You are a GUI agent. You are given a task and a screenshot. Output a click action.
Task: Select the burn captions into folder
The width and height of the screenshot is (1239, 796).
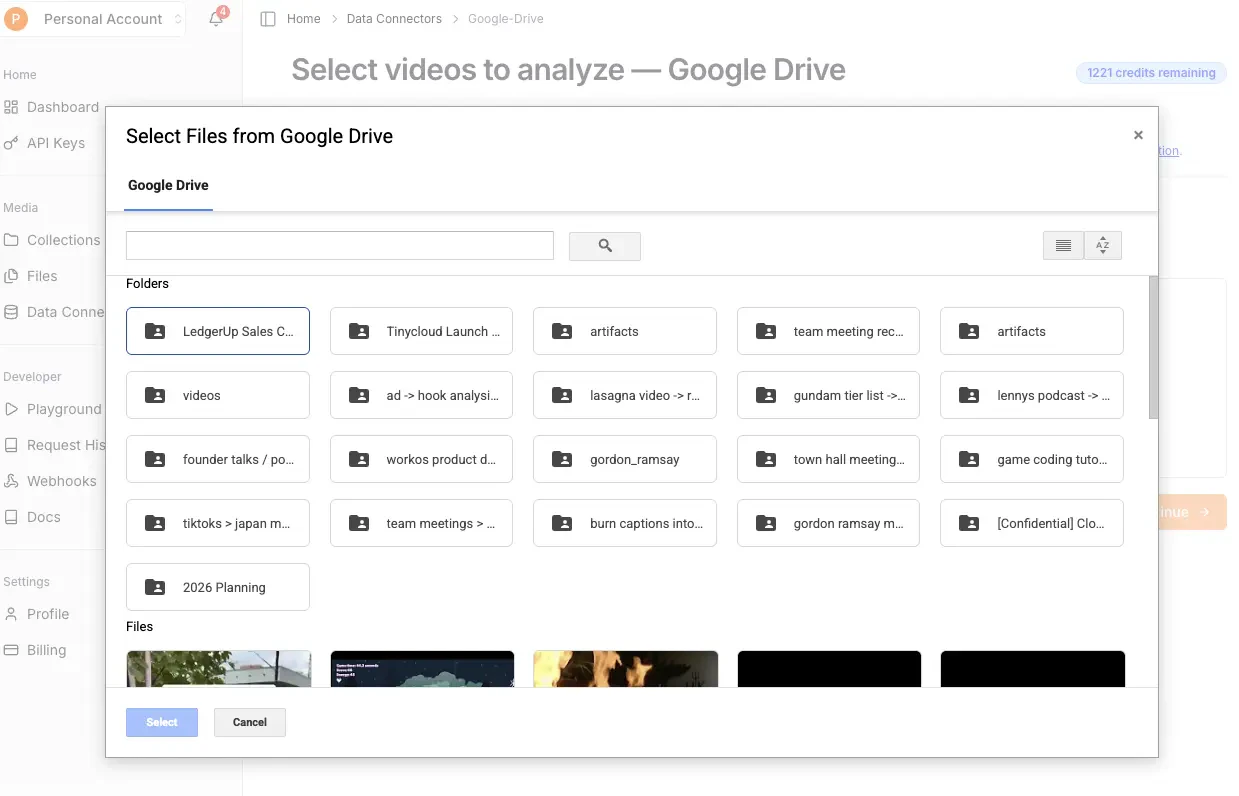pyautogui.click(x=625, y=523)
